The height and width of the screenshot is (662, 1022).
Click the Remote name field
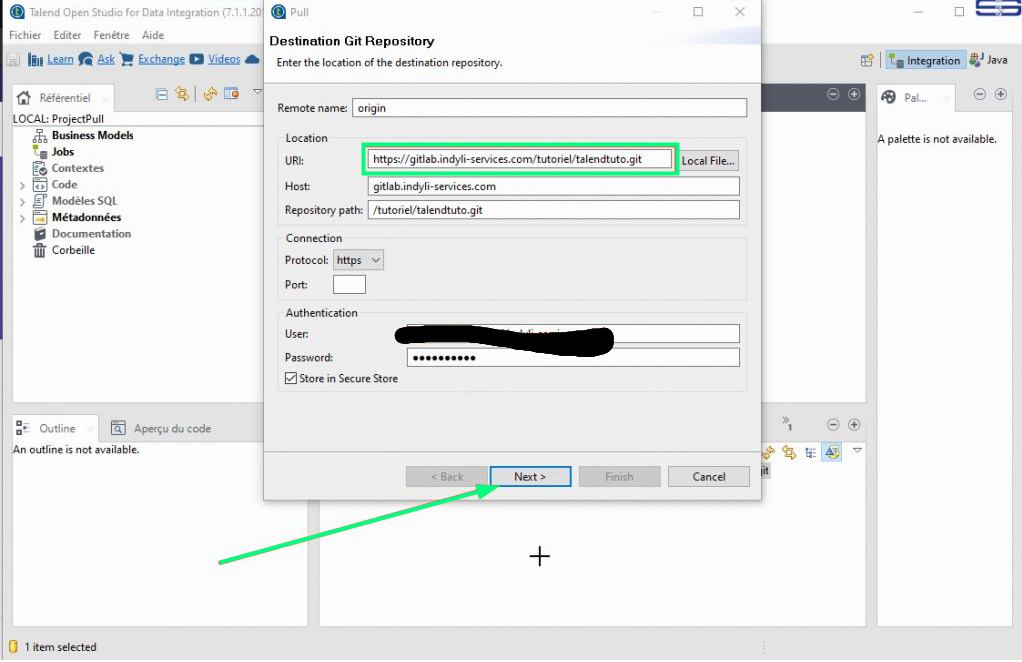[x=549, y=108]
